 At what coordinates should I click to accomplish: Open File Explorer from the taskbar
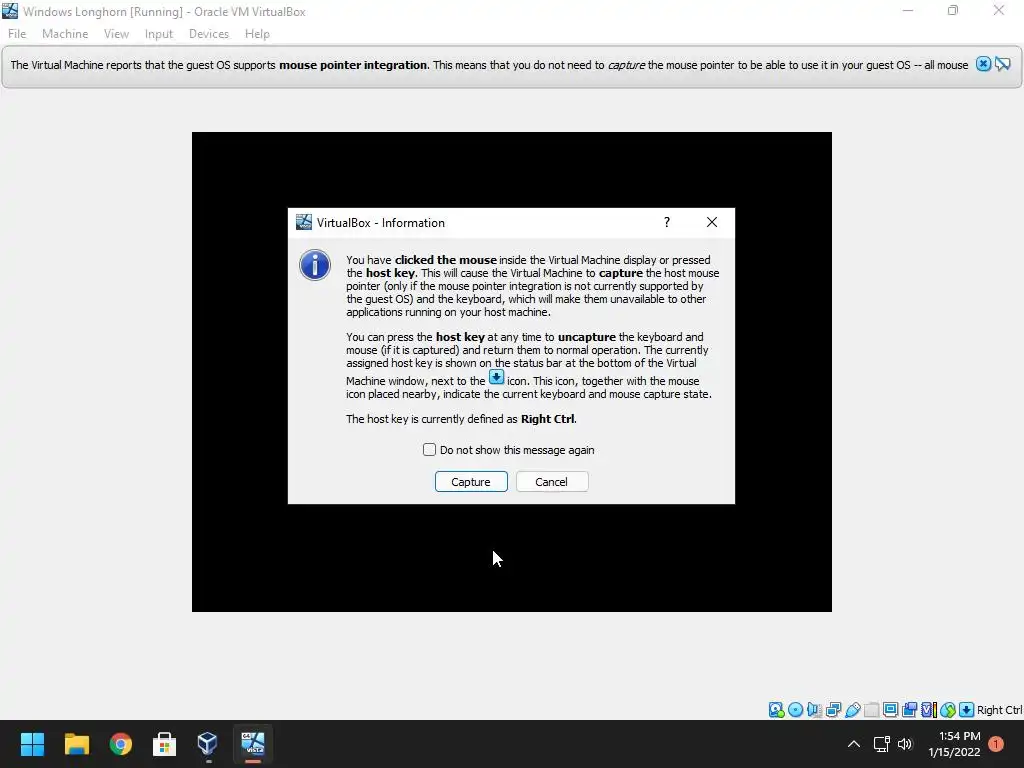point(76,744)
